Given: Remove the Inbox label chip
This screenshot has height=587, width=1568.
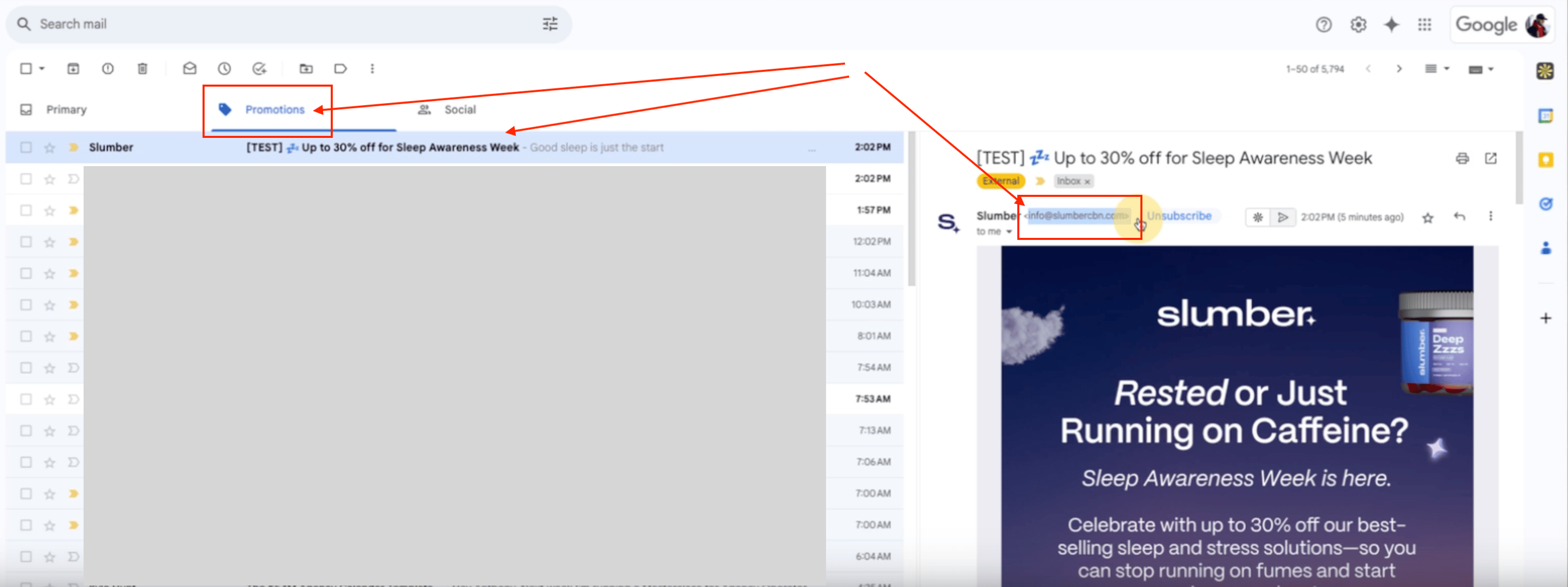Looking at the screenshot, I should click(x=1087, y=181).
